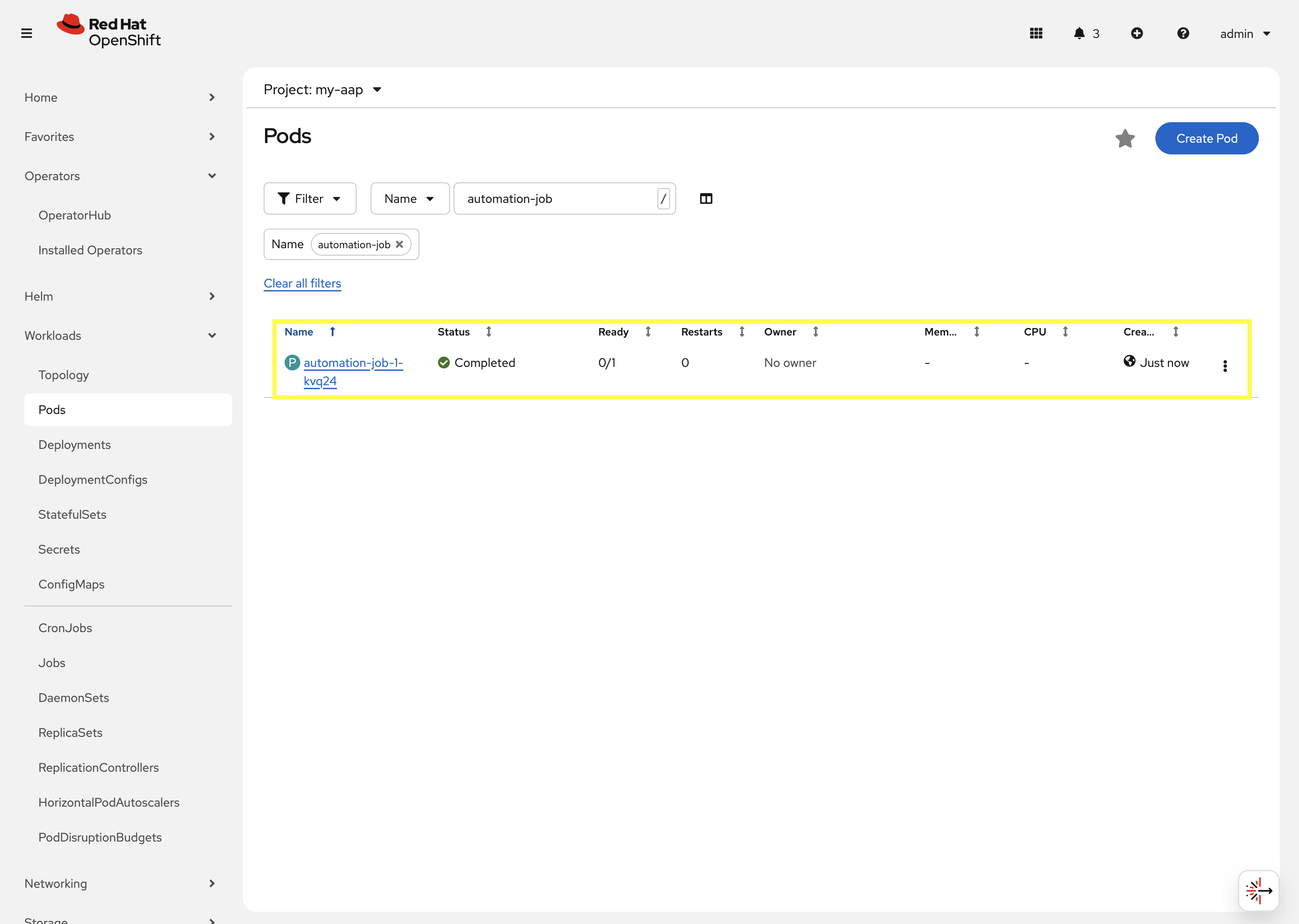The height and width of the screenshot is (924, 1299).
Task: Click the Lightspeed assistant floating icon
Action: (x=1258, y=890)
